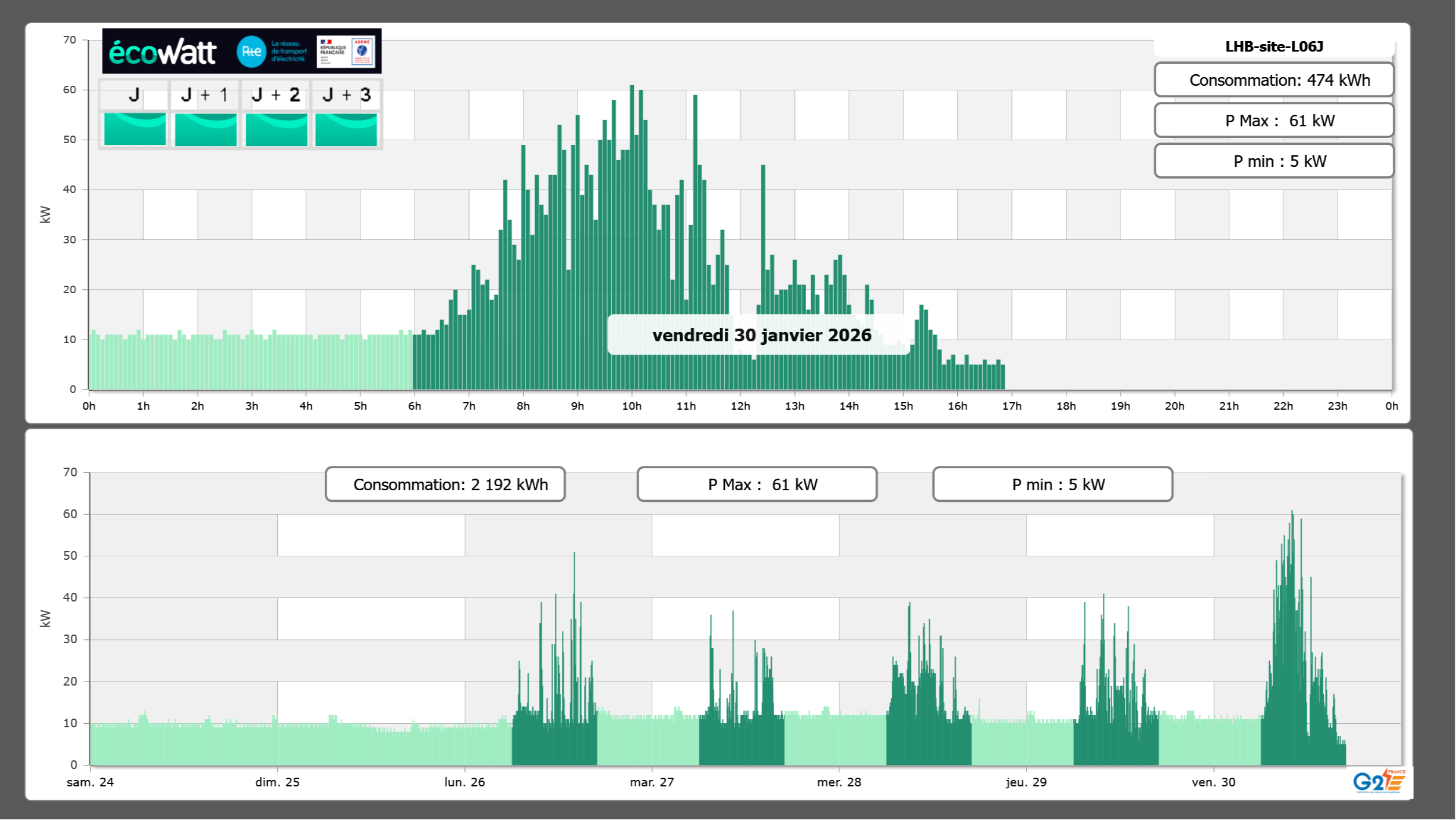Click the weekly Consommation: 2 192 kWh box
Viewport: 1456px width, 820px height.
(445, 484)
